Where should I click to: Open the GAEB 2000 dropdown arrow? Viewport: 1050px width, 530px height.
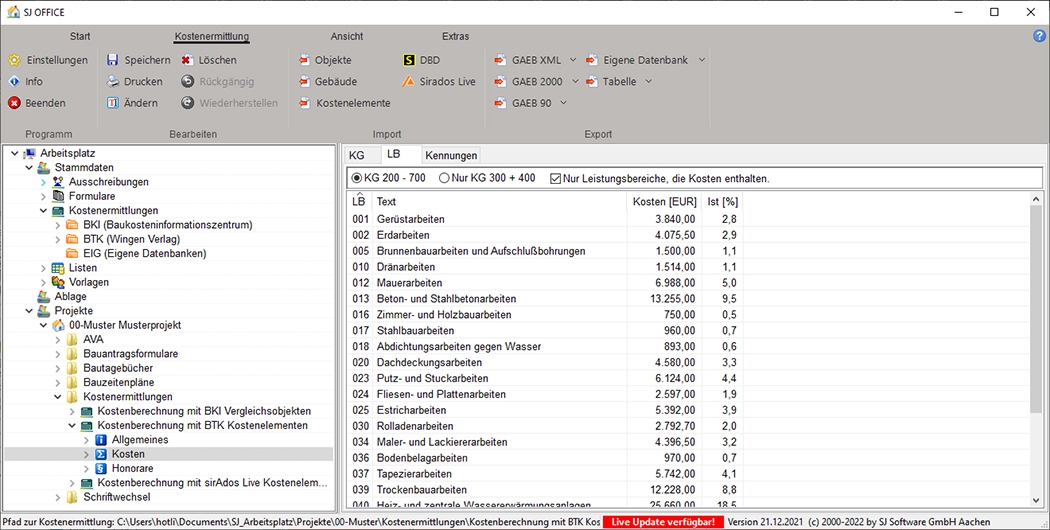[575, 82]
